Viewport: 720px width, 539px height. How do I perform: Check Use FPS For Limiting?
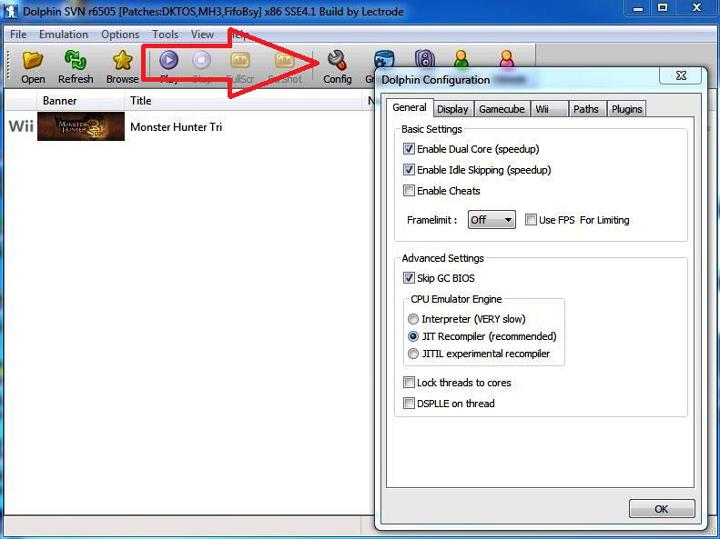[530, 219]
